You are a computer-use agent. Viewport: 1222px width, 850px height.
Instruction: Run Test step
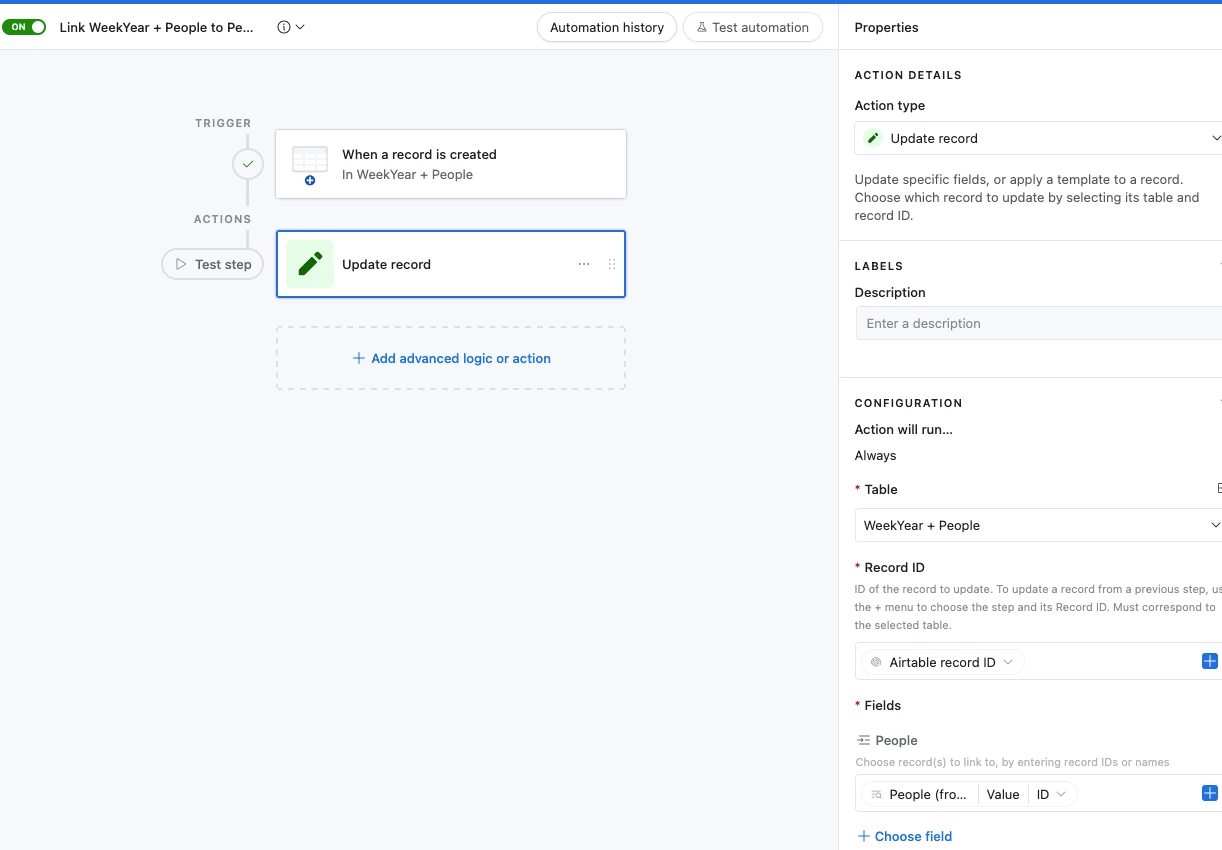213,264
